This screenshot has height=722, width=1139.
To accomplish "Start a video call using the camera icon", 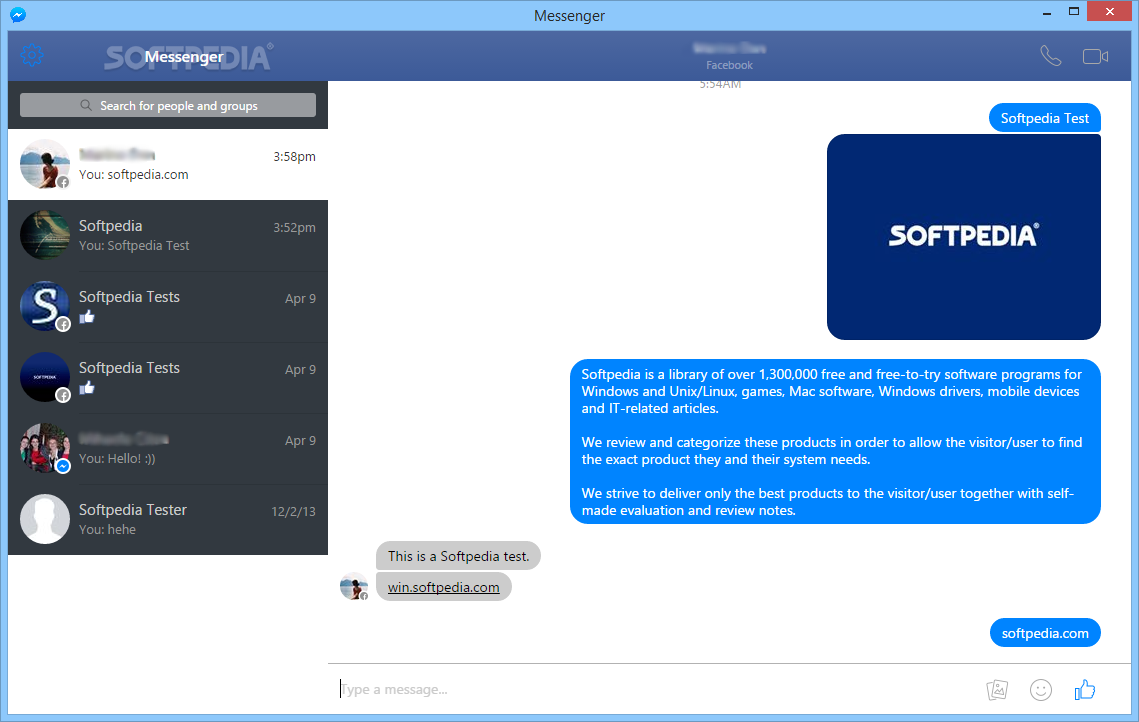I will [x=1094, y=56].
